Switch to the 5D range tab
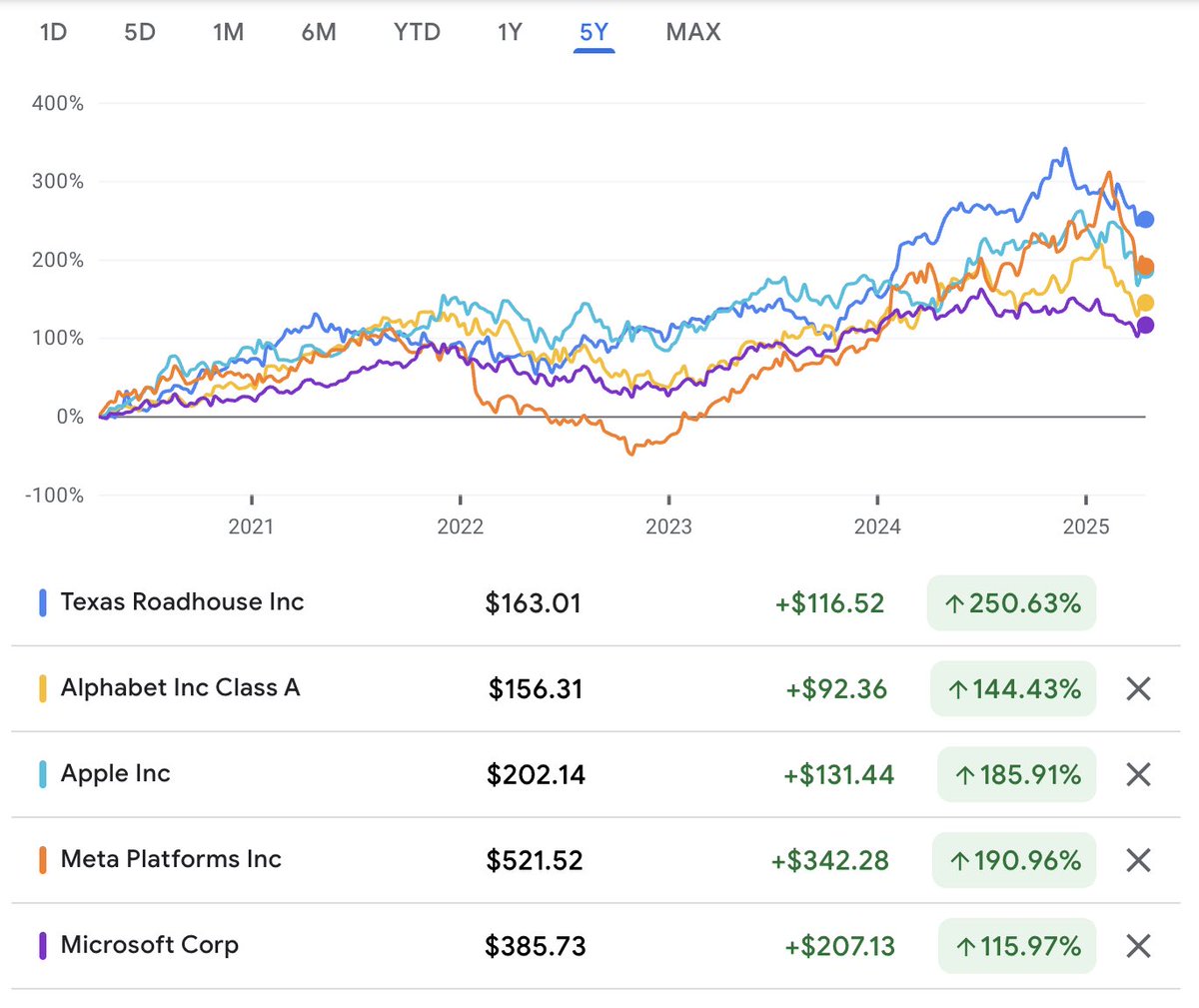 tap(140, 32)
